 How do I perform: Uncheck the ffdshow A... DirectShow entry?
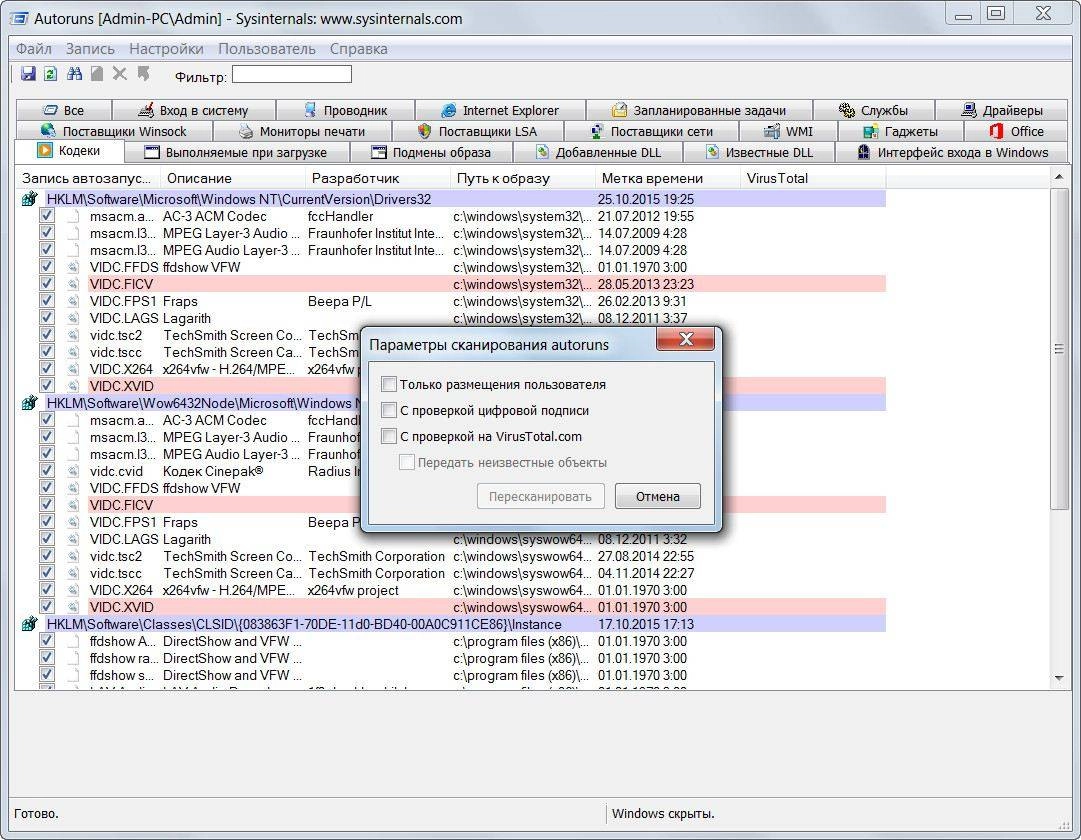[46, 641]
